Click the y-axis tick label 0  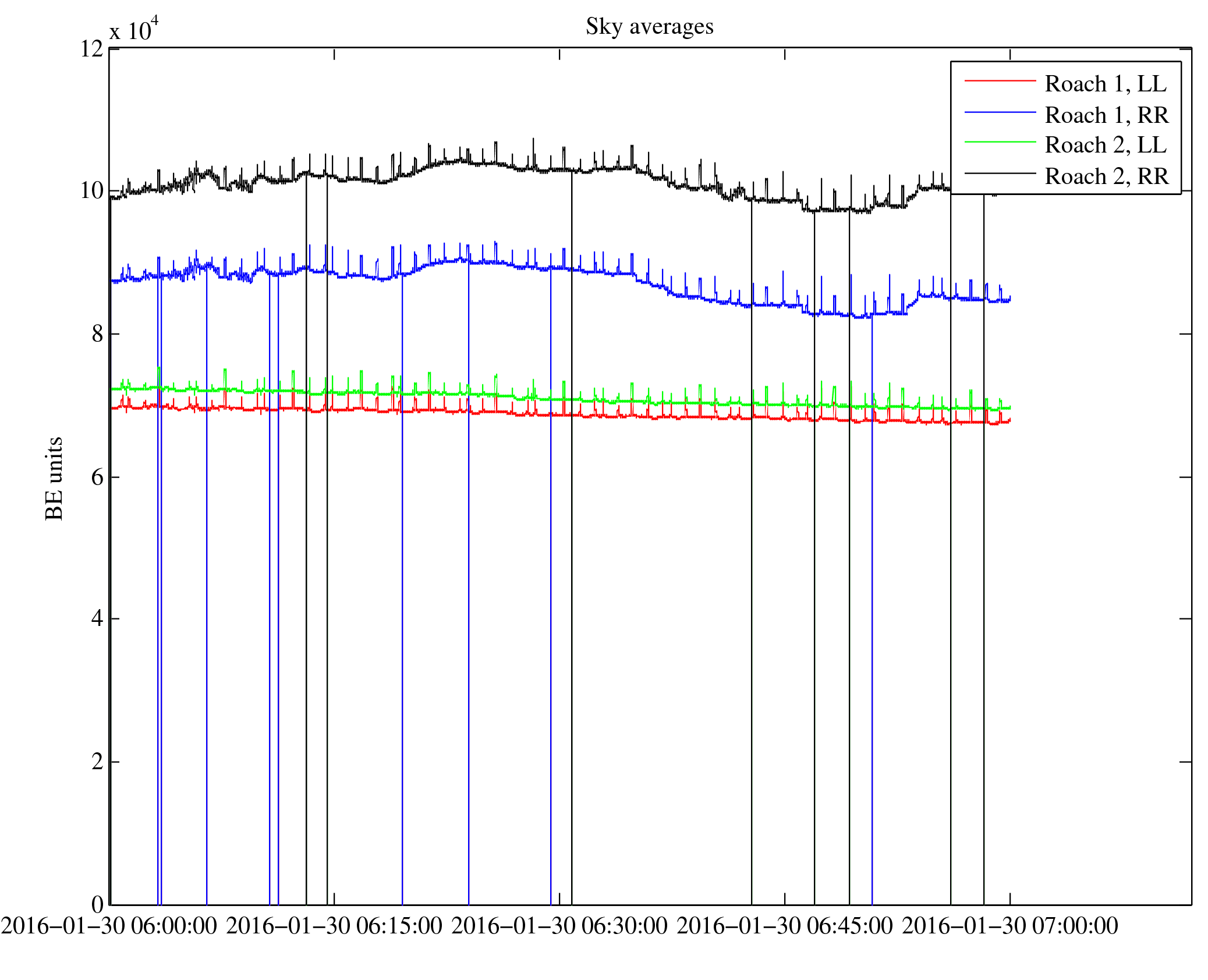tap(97, 904)
